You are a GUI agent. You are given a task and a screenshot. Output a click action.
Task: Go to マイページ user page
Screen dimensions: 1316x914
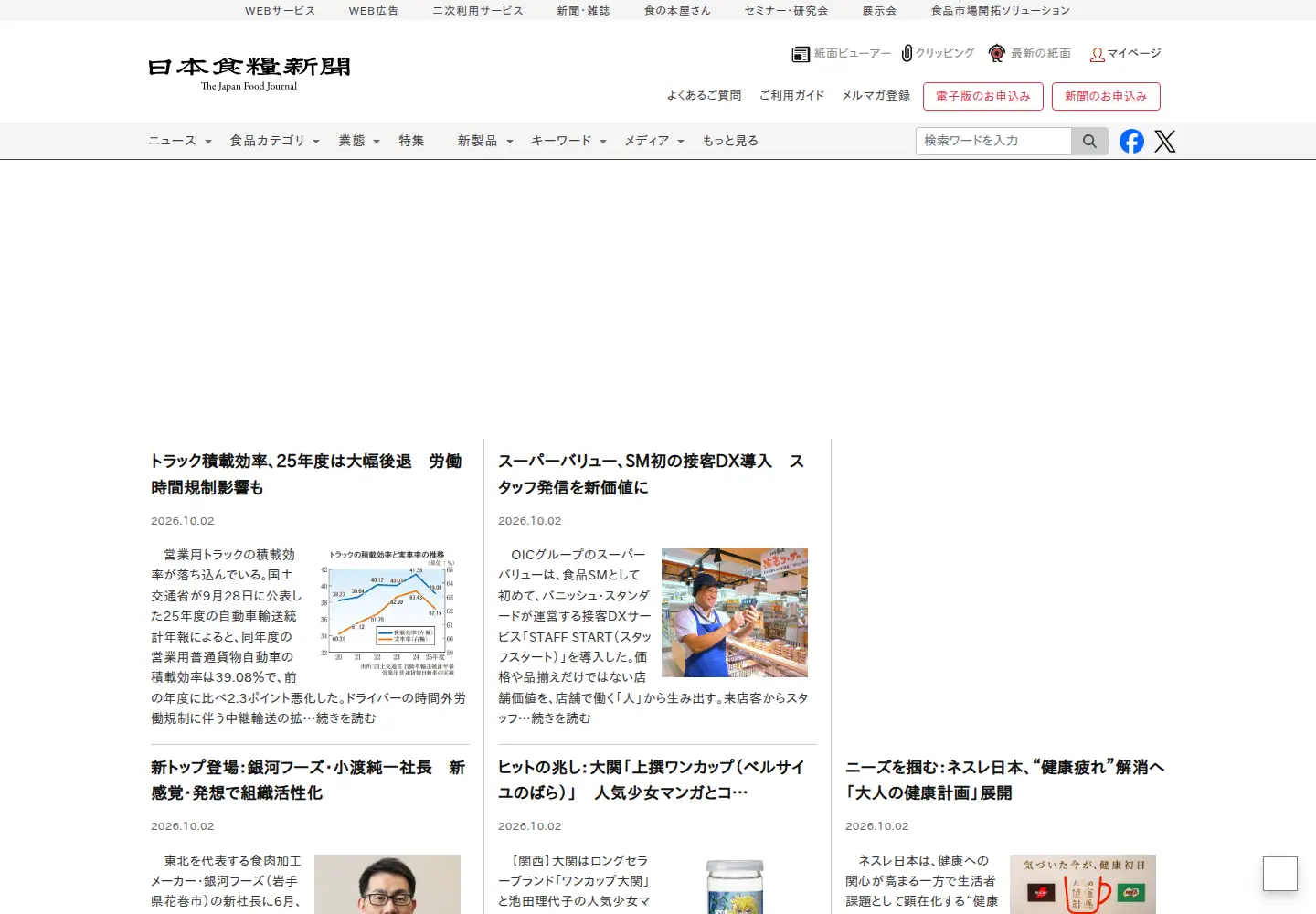pos(1125,54)
